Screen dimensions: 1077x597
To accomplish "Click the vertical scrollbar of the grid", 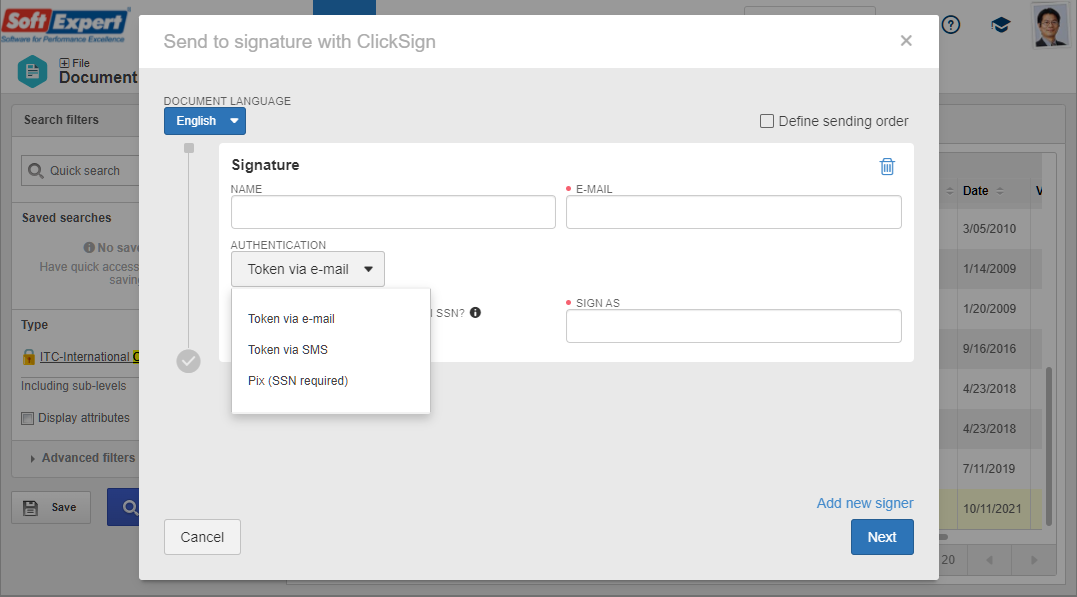I will [x=1048, y=447].
